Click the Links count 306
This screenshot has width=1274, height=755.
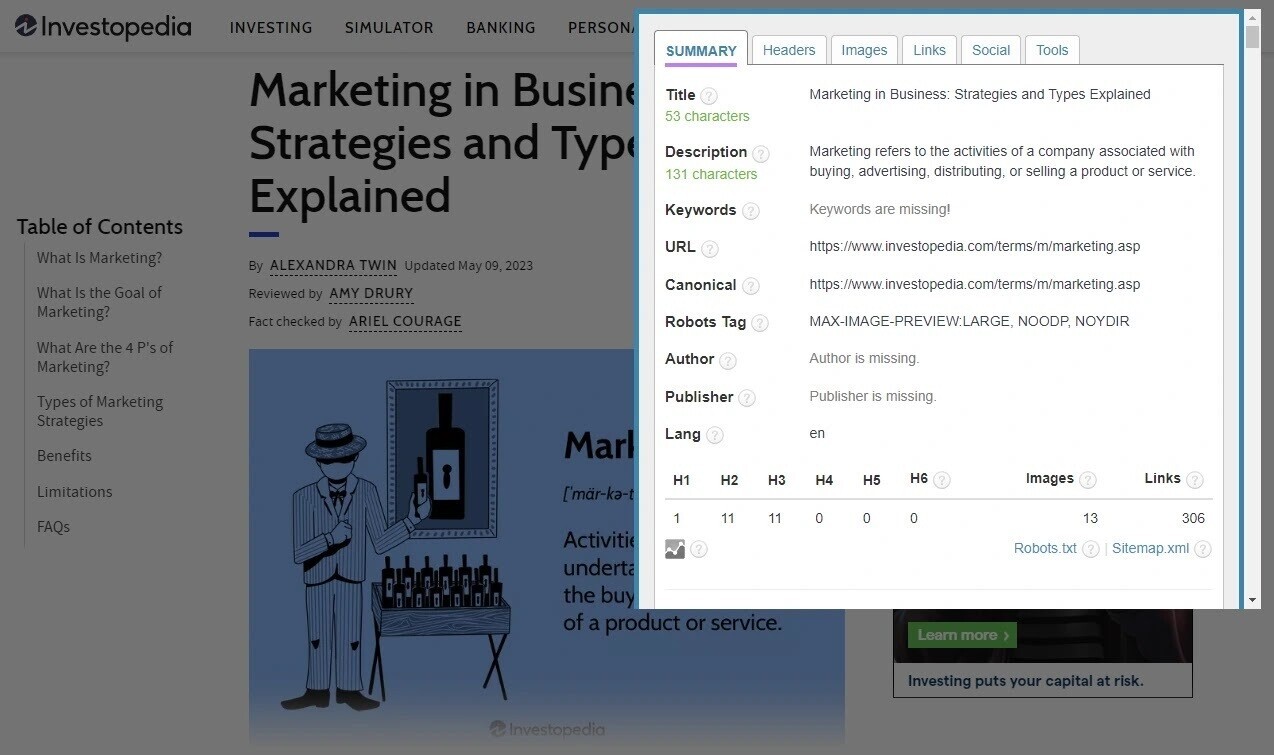1192,518
